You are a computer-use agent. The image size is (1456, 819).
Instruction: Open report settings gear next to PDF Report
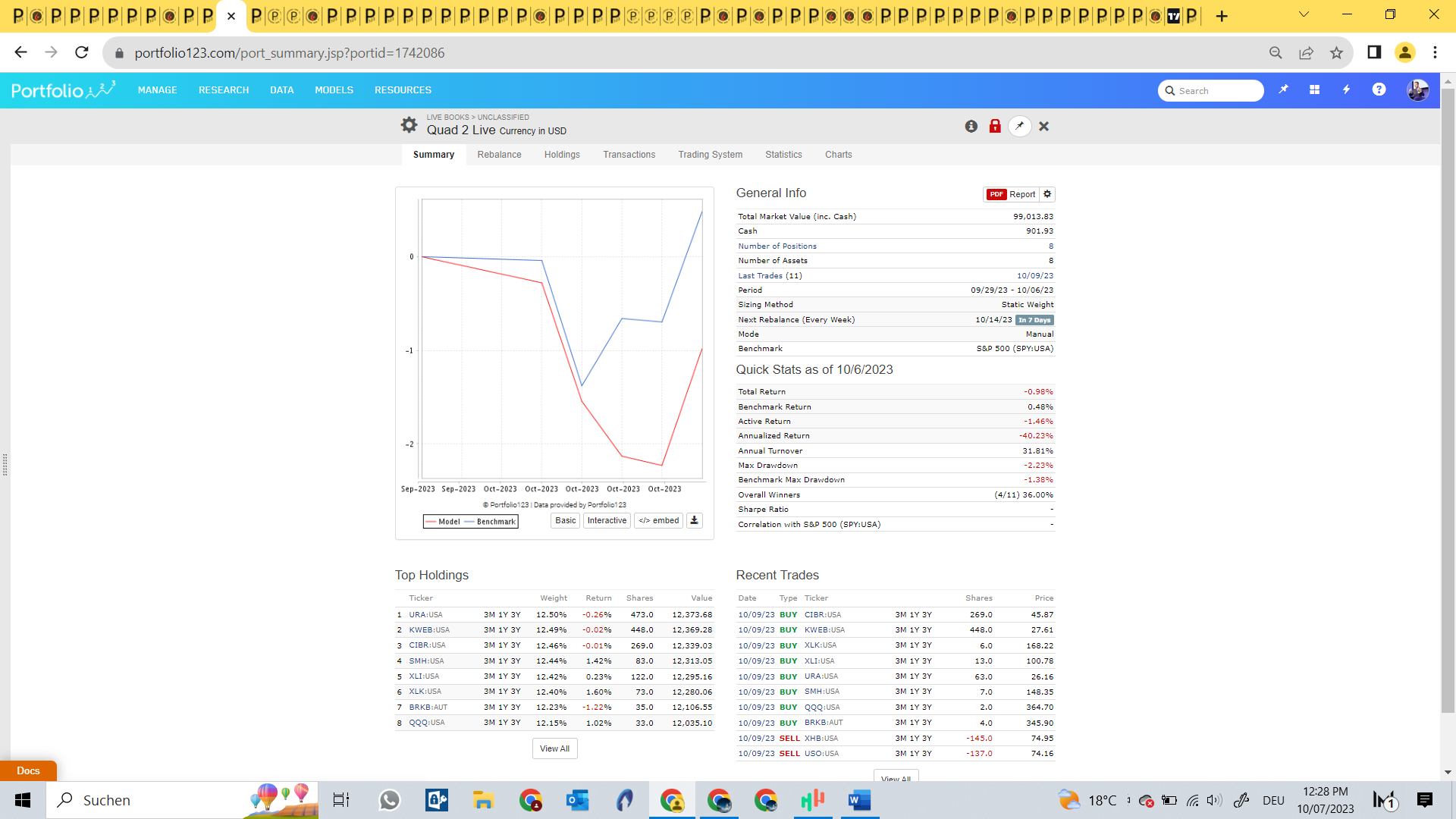click(x=1047, y=194)
